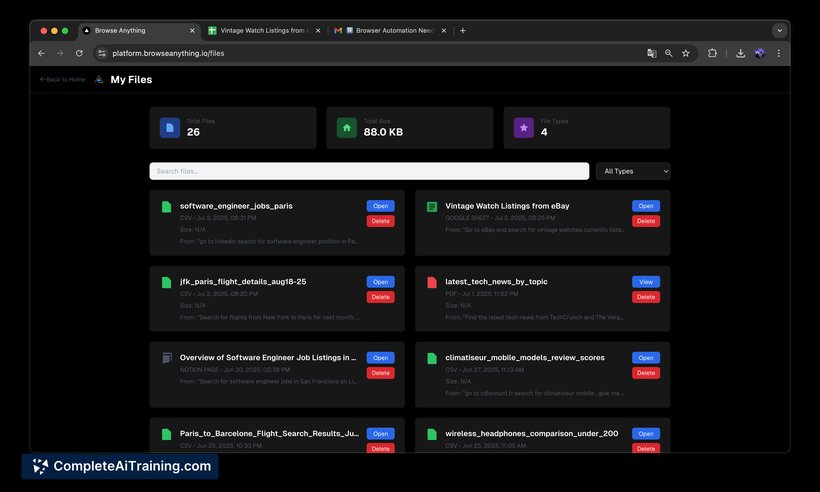Open a new browser tab
This screenshot has width=820, height=492.
click(x=462, y=30)
